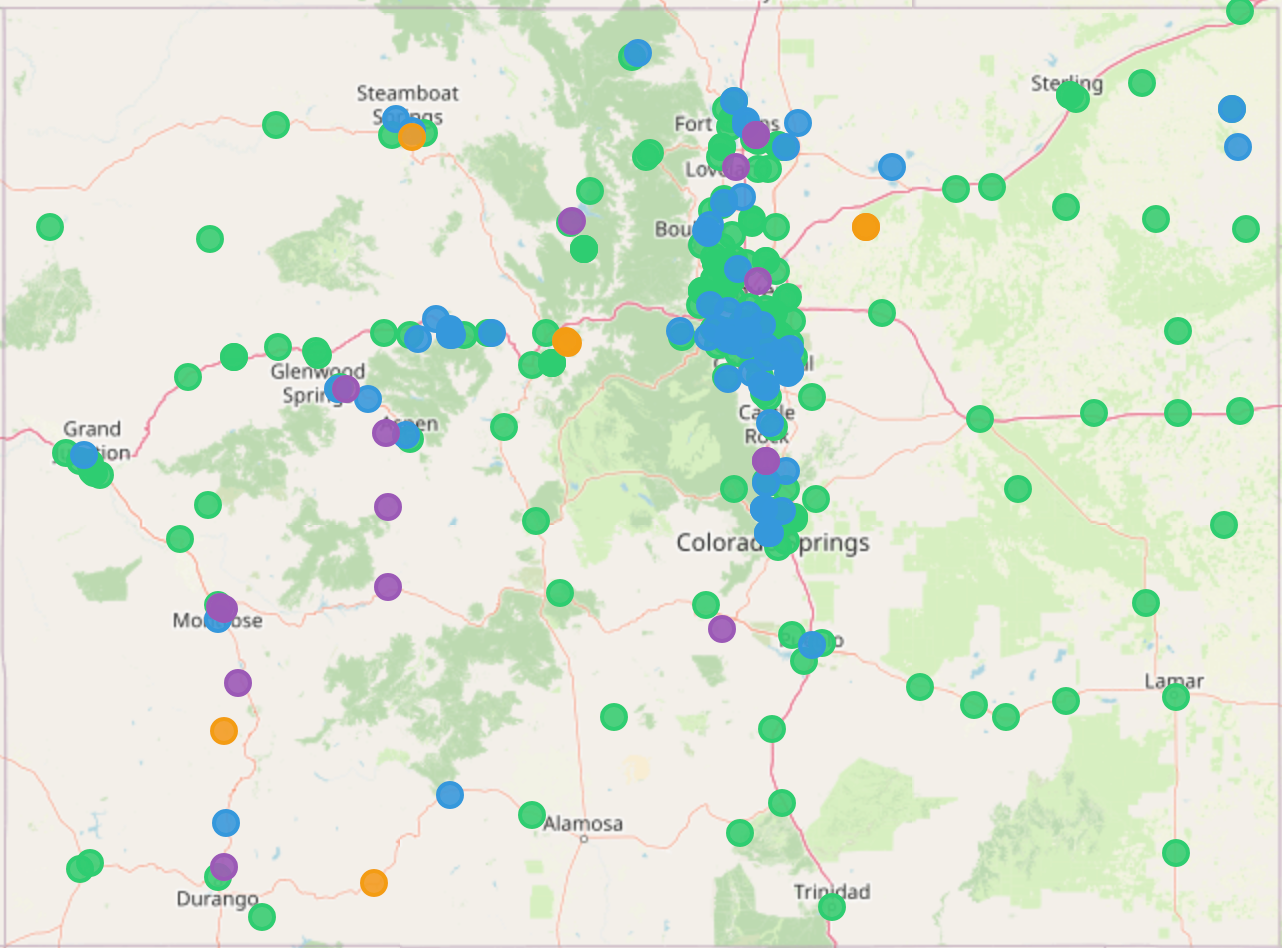Click the orange marker south of Montrose
Viewport: 1282px width, 948px height.
tap(224, 731)
